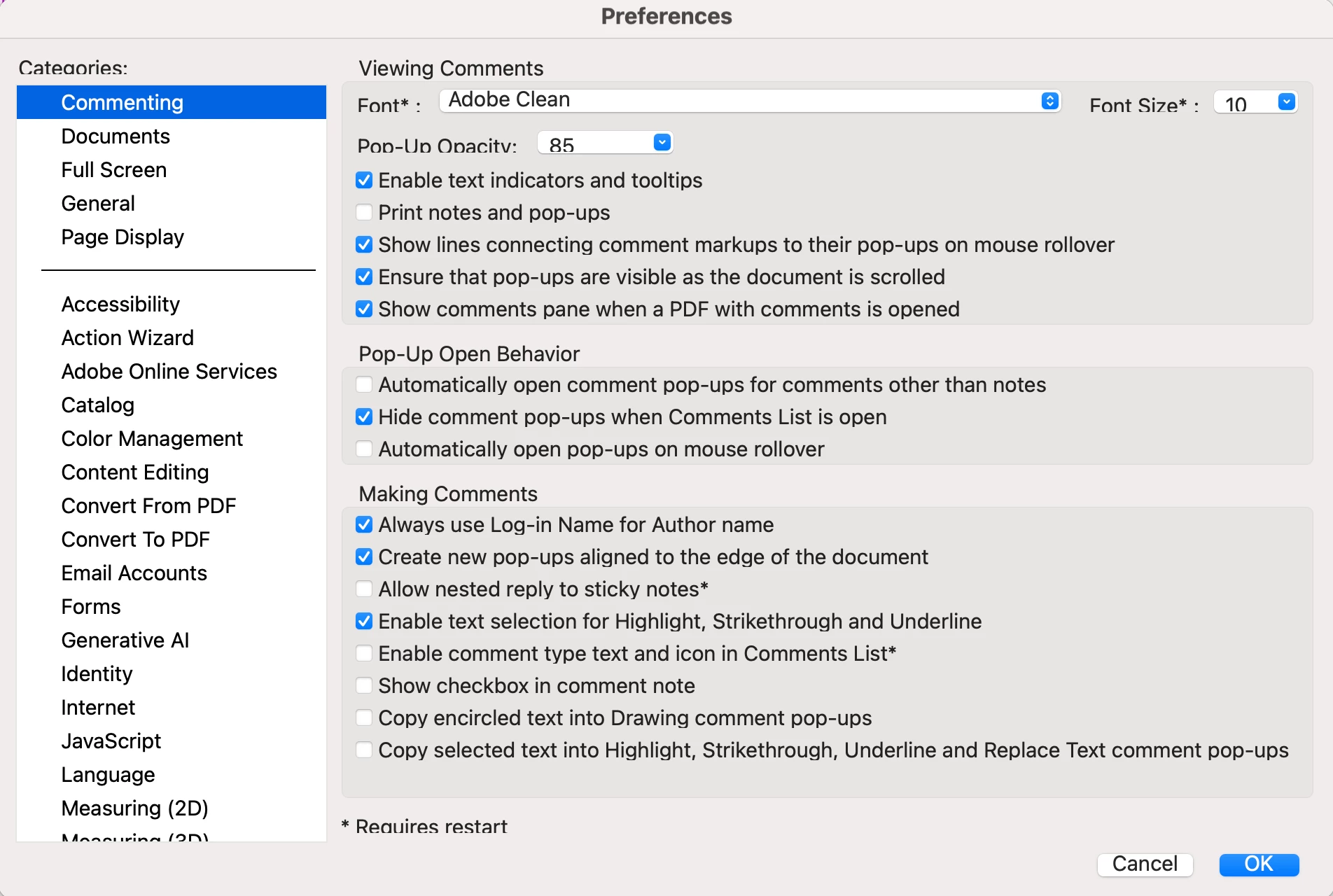Enable Copy encircled text into Drawing pop-ups
The height and width of the screenshot is (896, 1333).
coord(364,718)
